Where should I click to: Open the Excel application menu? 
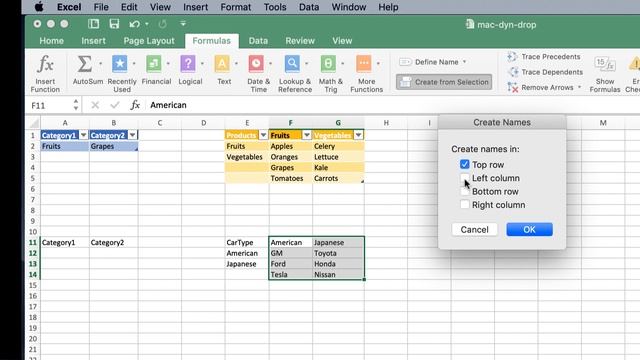pyautogui.click(x=69, y=7)
